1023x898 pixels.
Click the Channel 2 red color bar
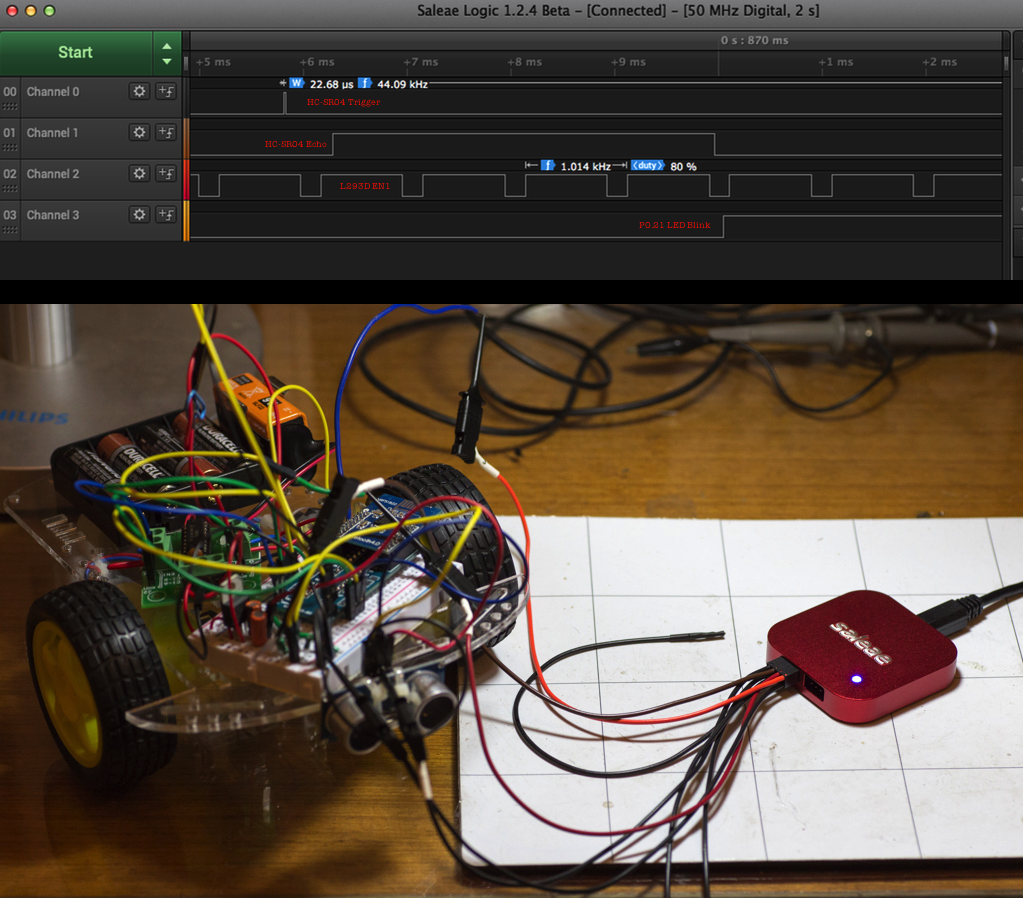tap(186, 179)
